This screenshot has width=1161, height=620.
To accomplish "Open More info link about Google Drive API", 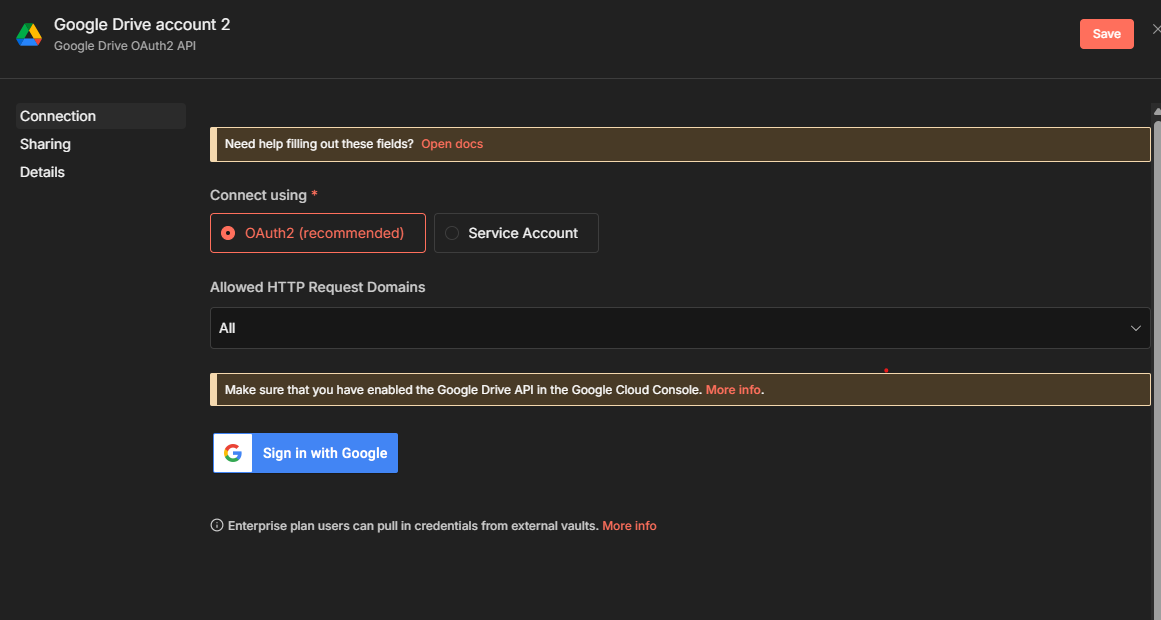I will 733,389.
